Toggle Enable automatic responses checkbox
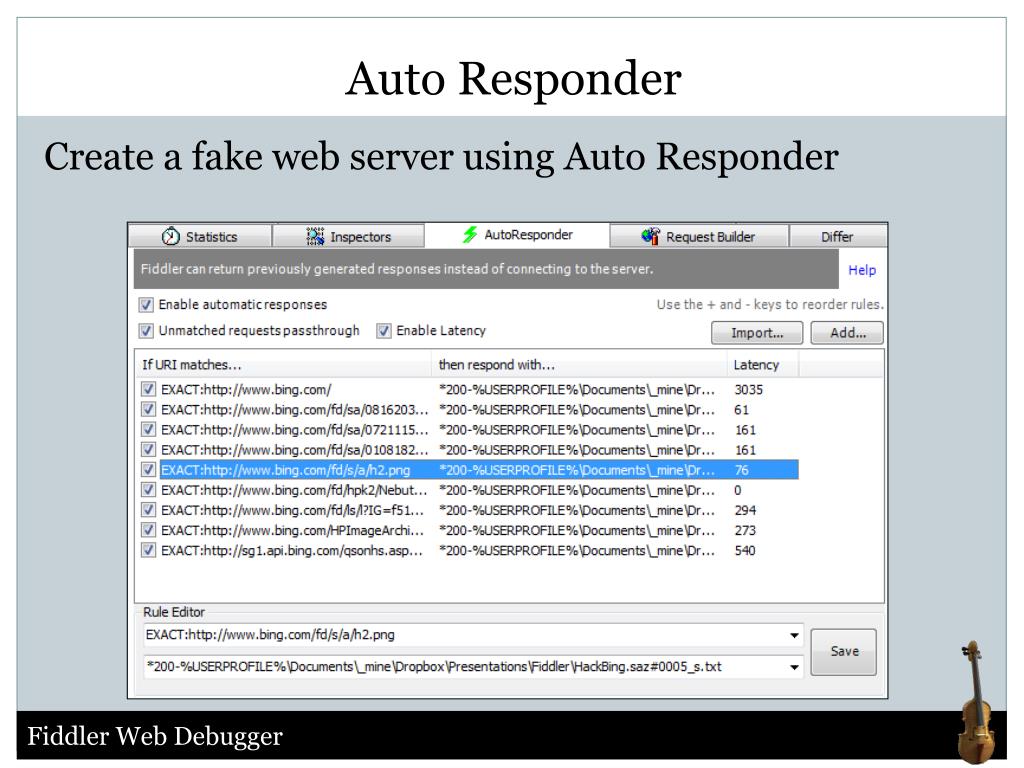1024x768 pixels. click(x=146, y=305)
